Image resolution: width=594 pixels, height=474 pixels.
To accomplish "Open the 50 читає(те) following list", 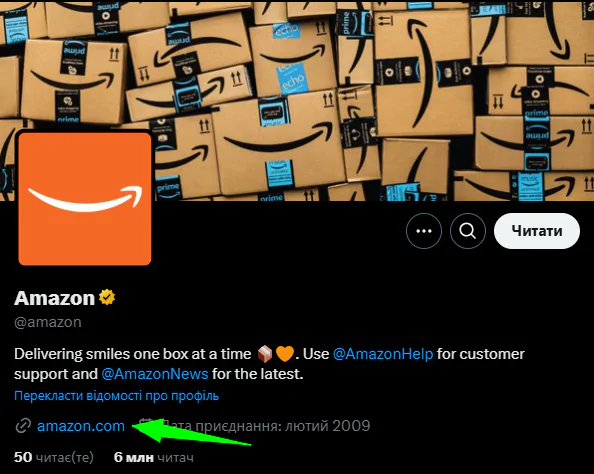I will pyautogui.click(x=53, y=457).
